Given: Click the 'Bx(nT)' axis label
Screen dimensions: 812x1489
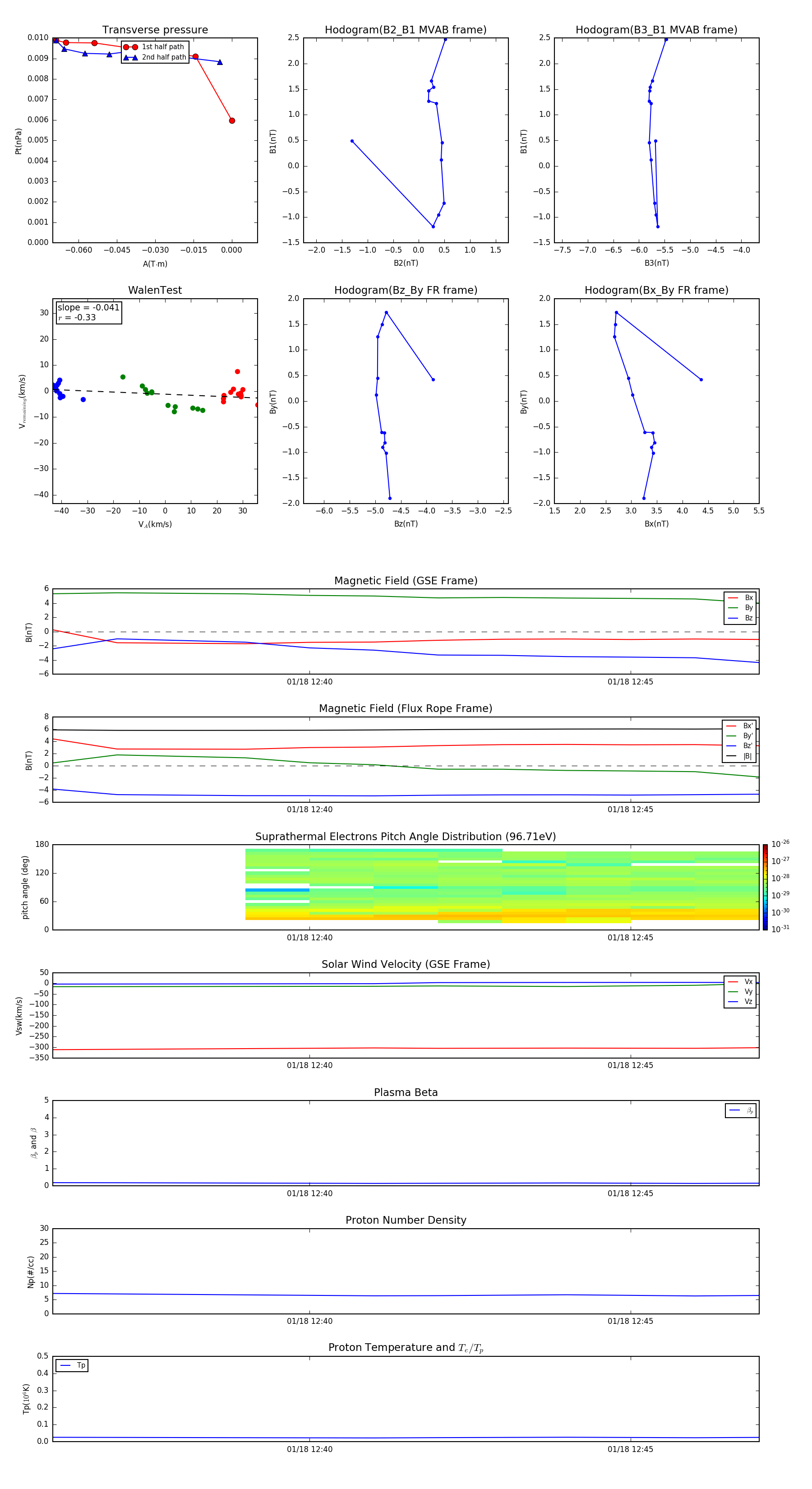Looking at the screenshot, I should 656,524.
